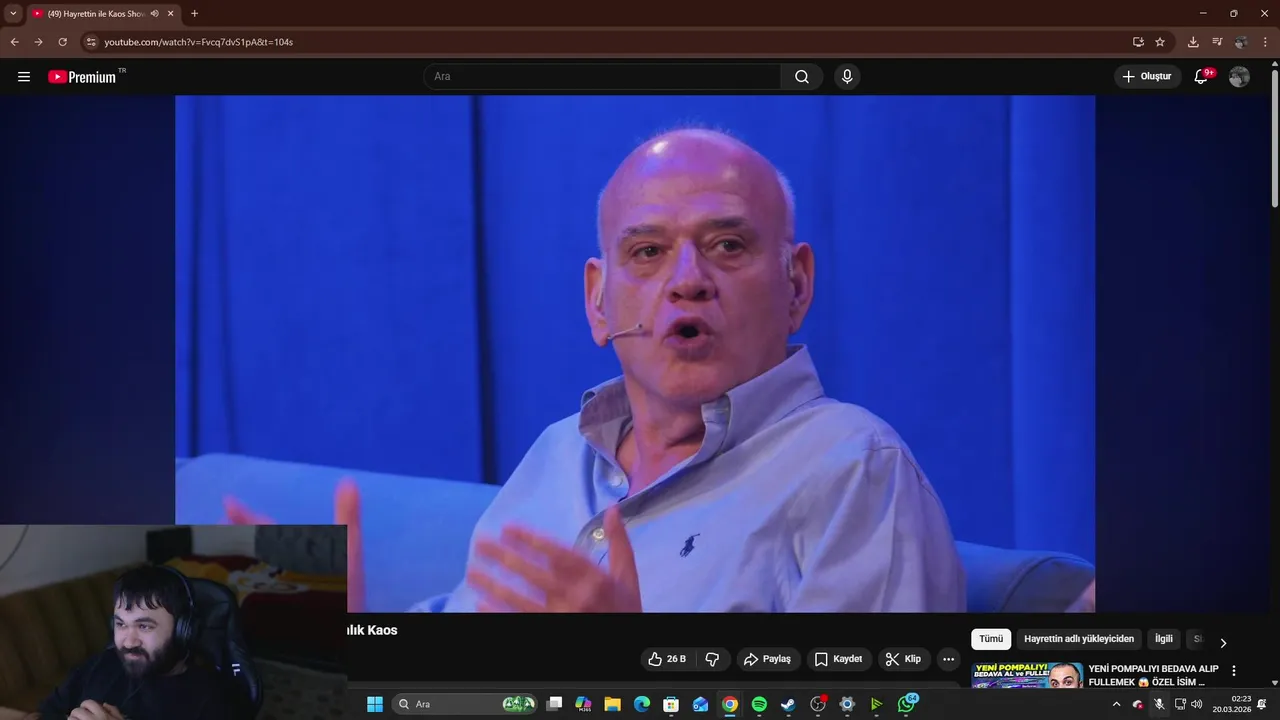Toggle muted microphone tray icon
The width and height of the screenshot is (1280, 720).
tap(1159, 704)
